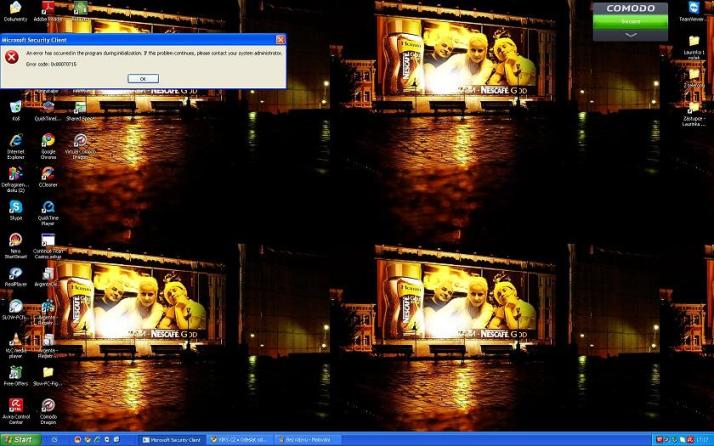Open the Casino setup desktop icon
Image resolution: width=714 pixels, height=446 pixels.
pyautogui.click(x=48, y=246)
